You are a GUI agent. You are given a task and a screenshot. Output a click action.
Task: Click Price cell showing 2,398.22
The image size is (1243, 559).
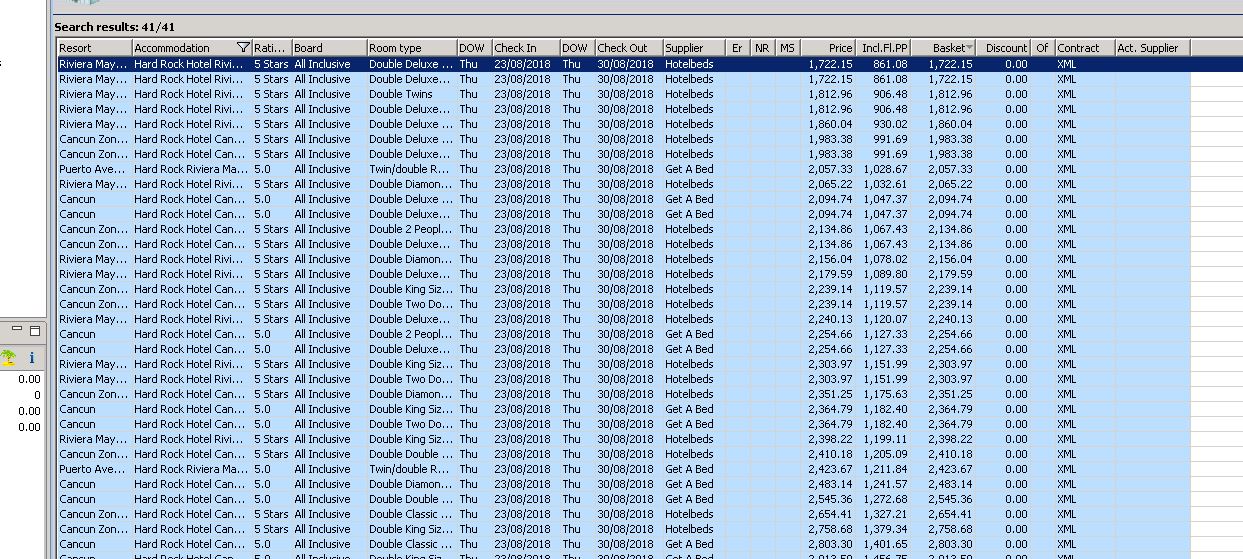click(830, 439)
